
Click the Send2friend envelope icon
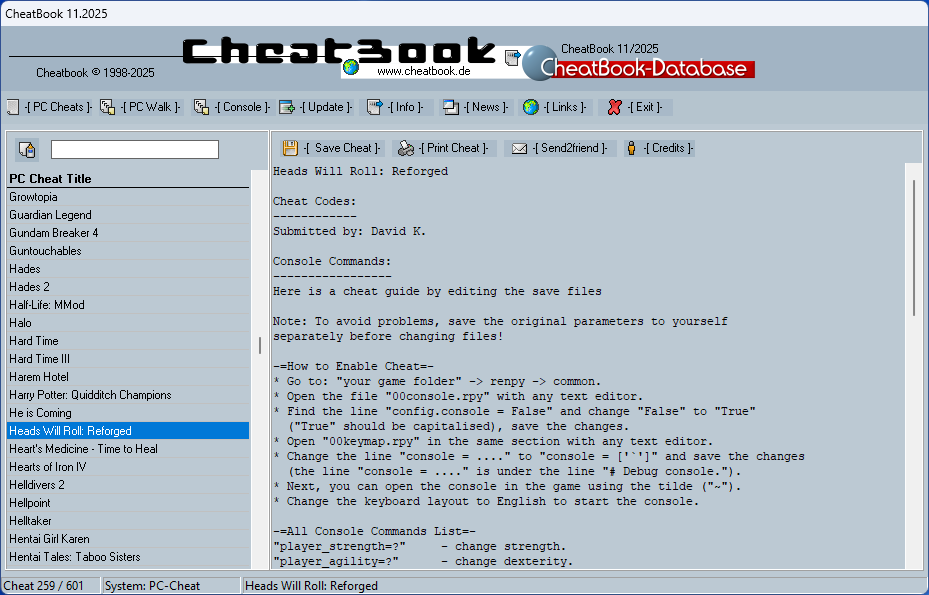(520, 147)
